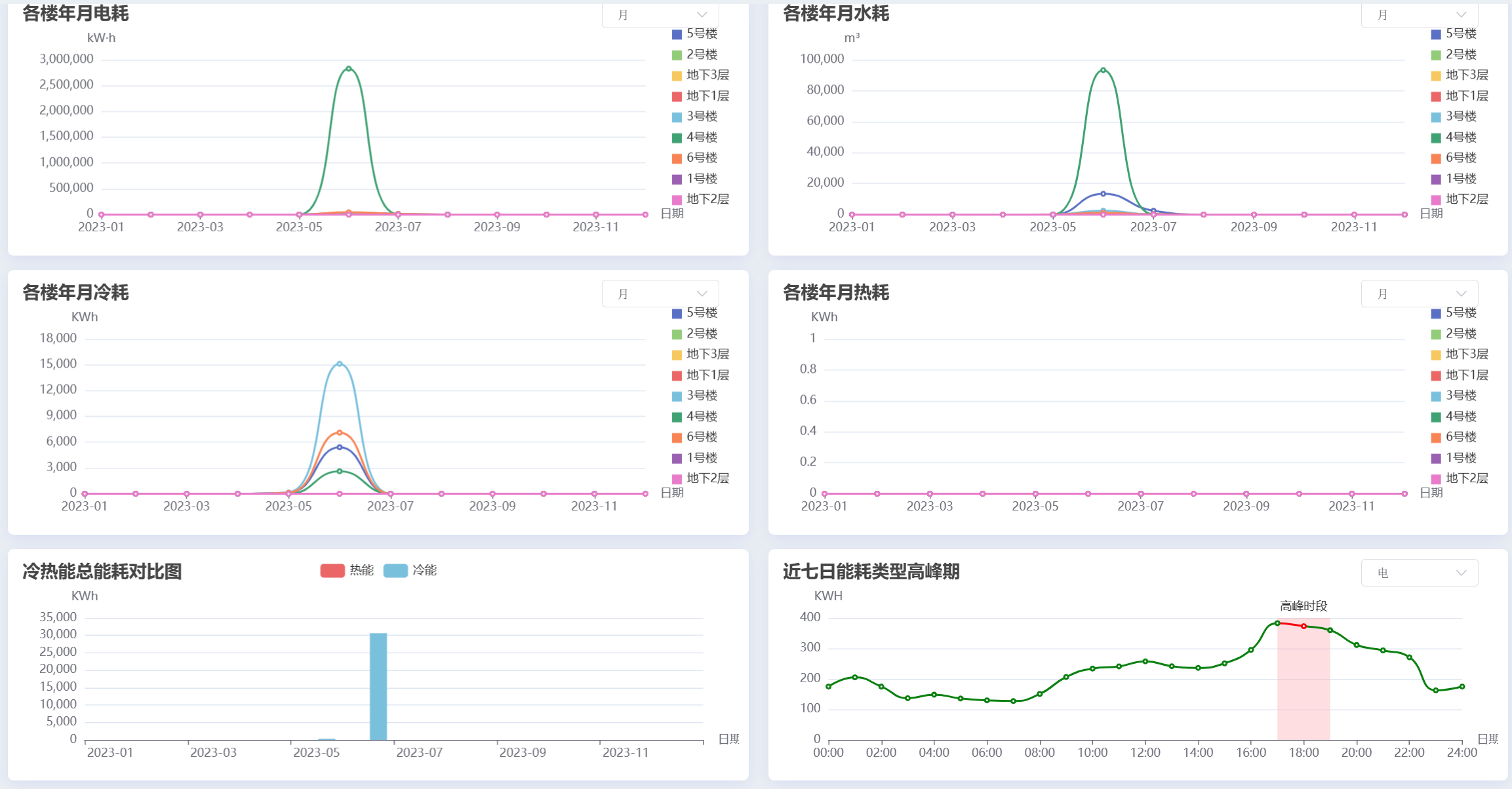Toggle 4号楼 legend in 热耗 chart
The width and height of the screenshot is (1512, 789).
[1454, 417]
